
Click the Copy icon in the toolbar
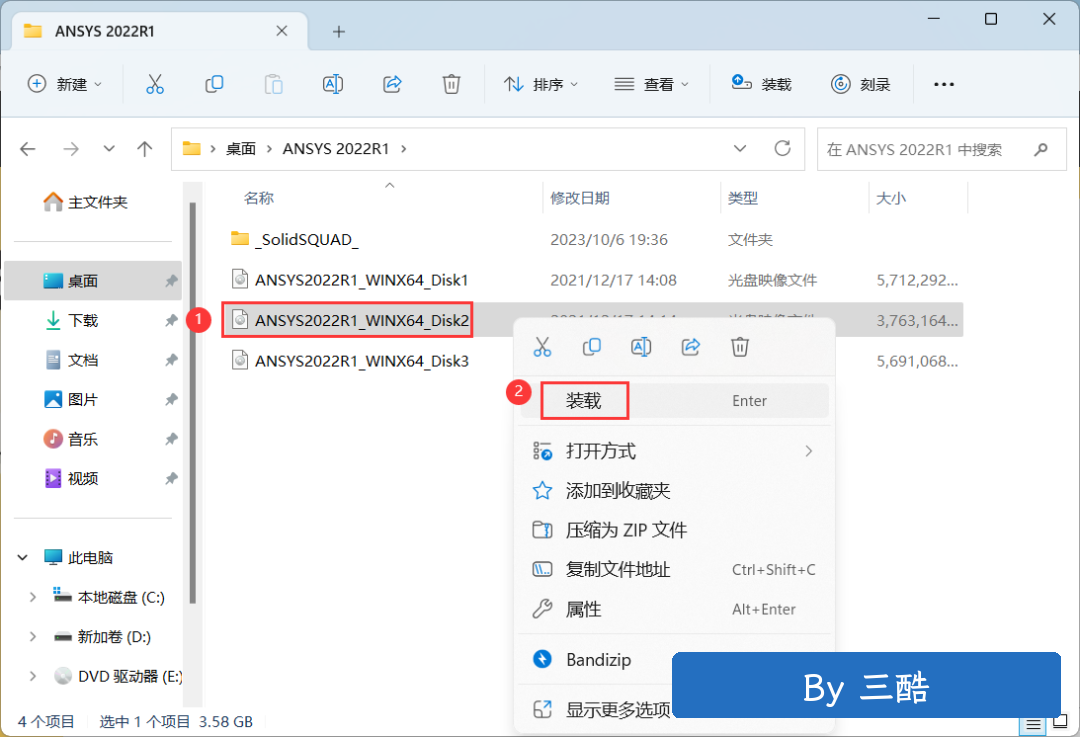214,84
